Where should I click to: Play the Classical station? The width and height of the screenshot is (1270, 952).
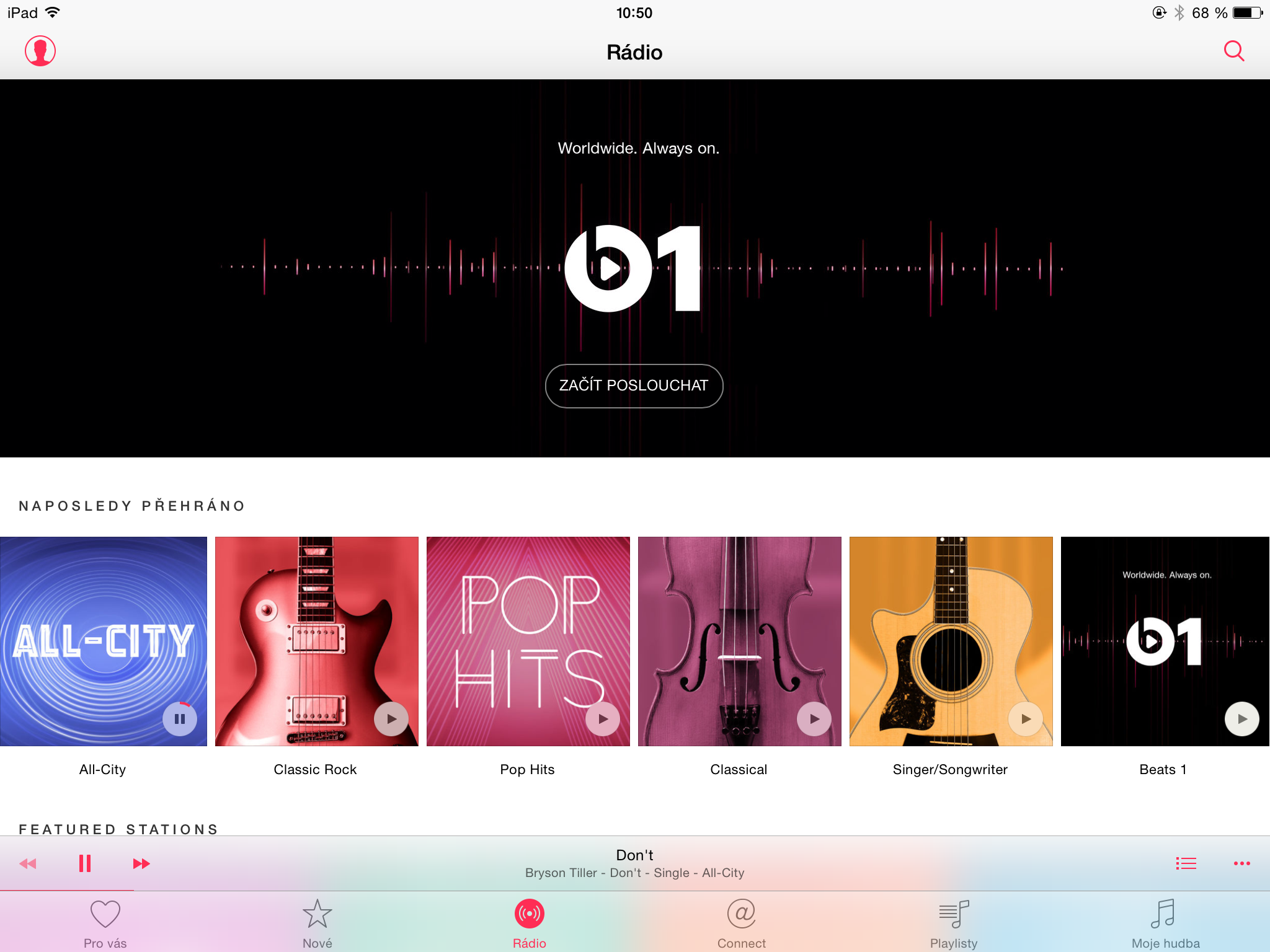coord(814,719)
